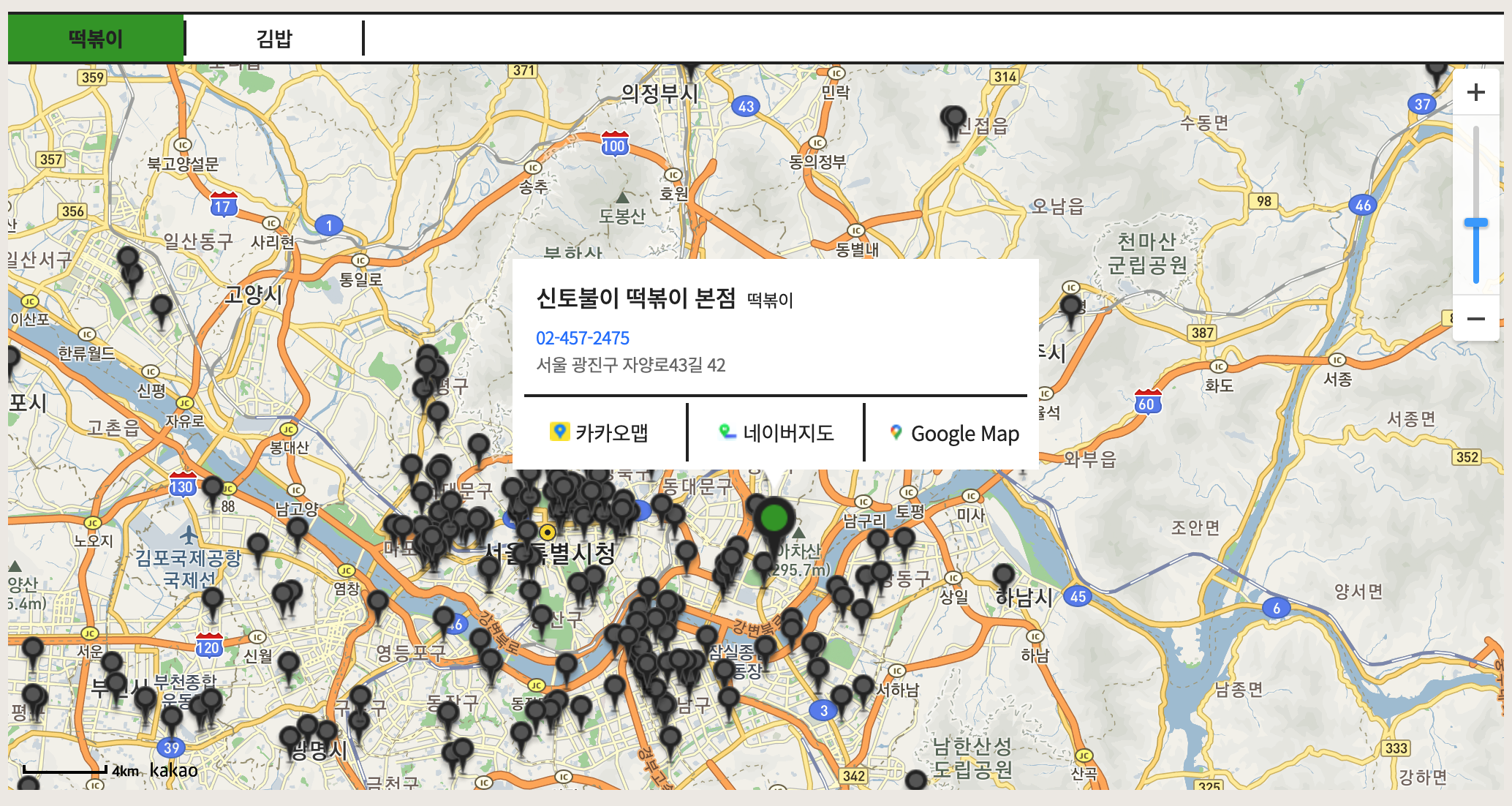The height and width of the screenshot is (806, 1512).
Task: Zoom in with the plus button
Action: coord(1476,92)
